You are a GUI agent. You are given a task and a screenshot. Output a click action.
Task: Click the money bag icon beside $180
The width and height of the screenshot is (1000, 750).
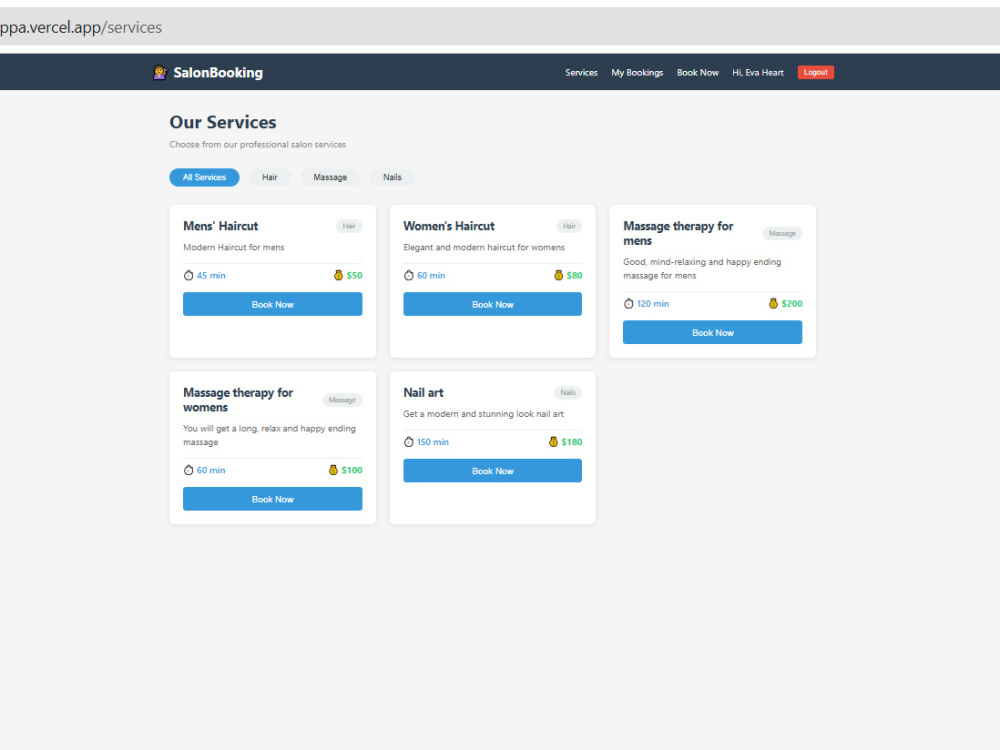click(554, 442)
